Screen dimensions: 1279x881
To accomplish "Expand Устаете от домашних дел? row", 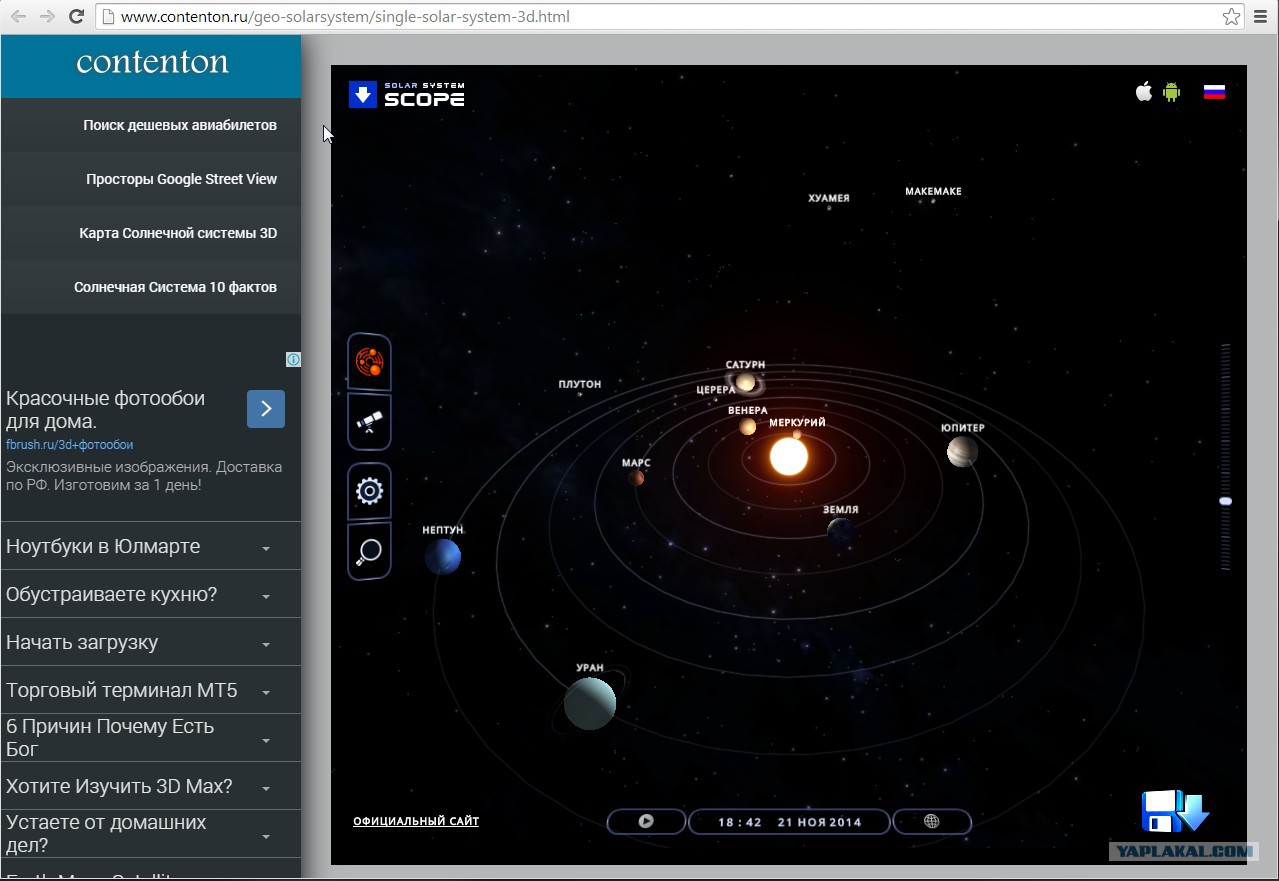I will (x=151, y=834).
